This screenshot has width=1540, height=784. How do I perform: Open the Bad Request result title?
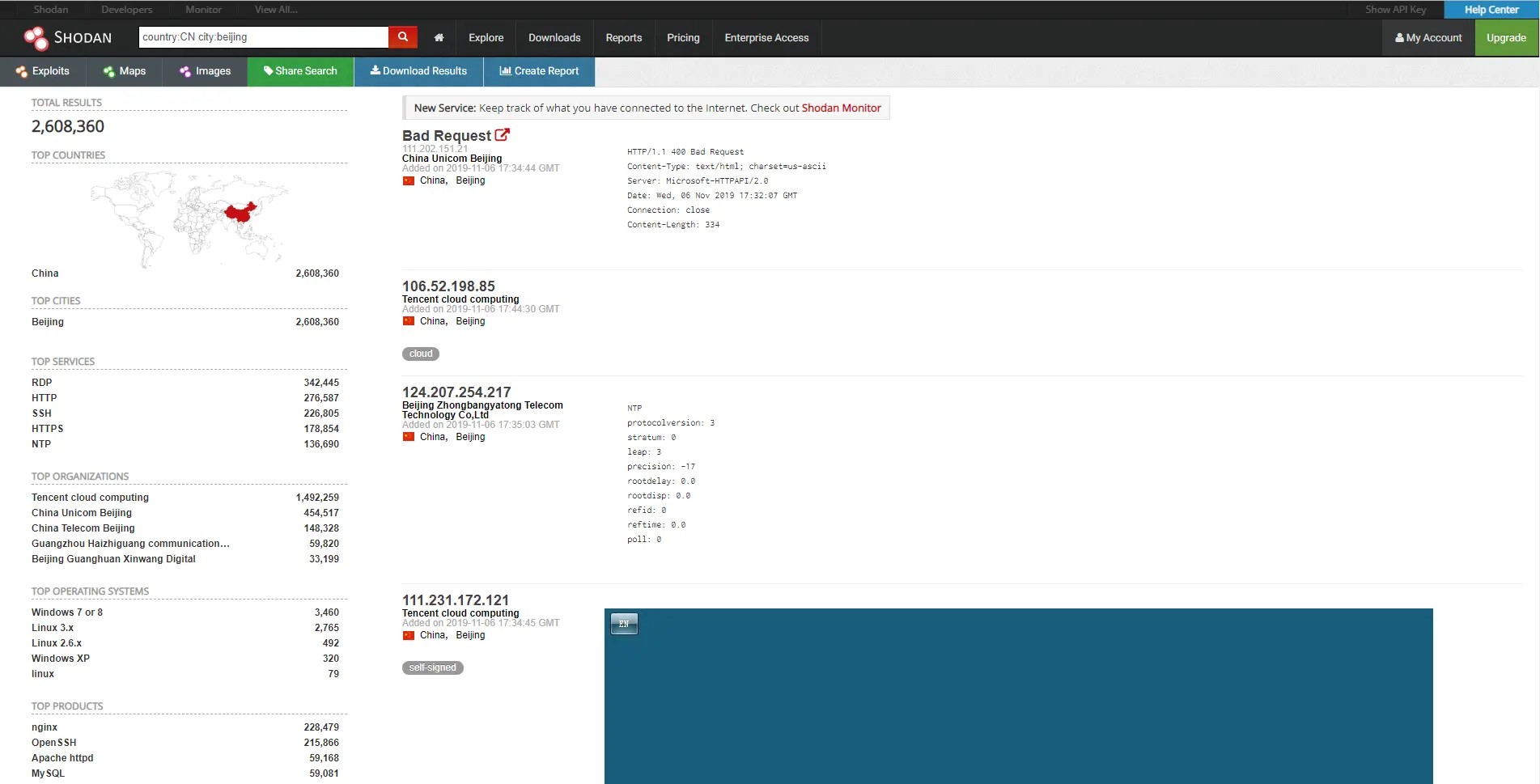[447, 136]
